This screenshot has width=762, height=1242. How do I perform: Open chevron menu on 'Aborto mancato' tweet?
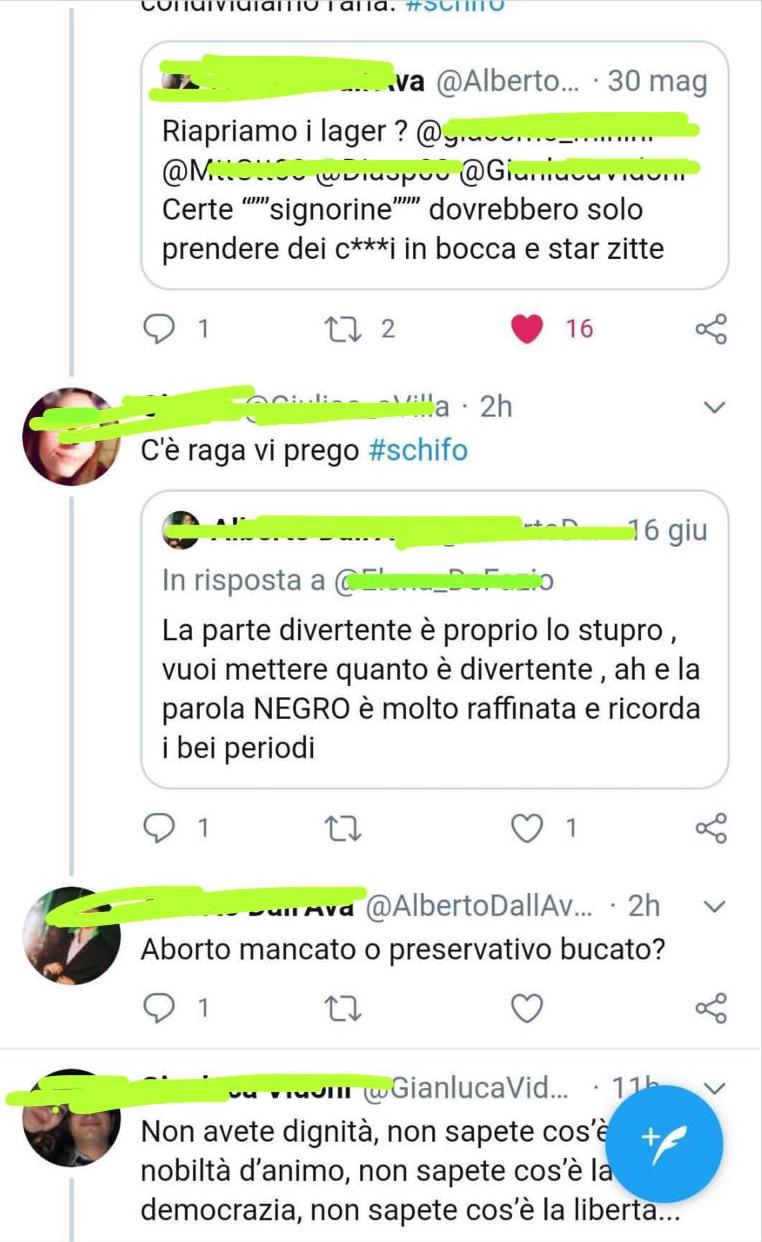pos(714,906)
